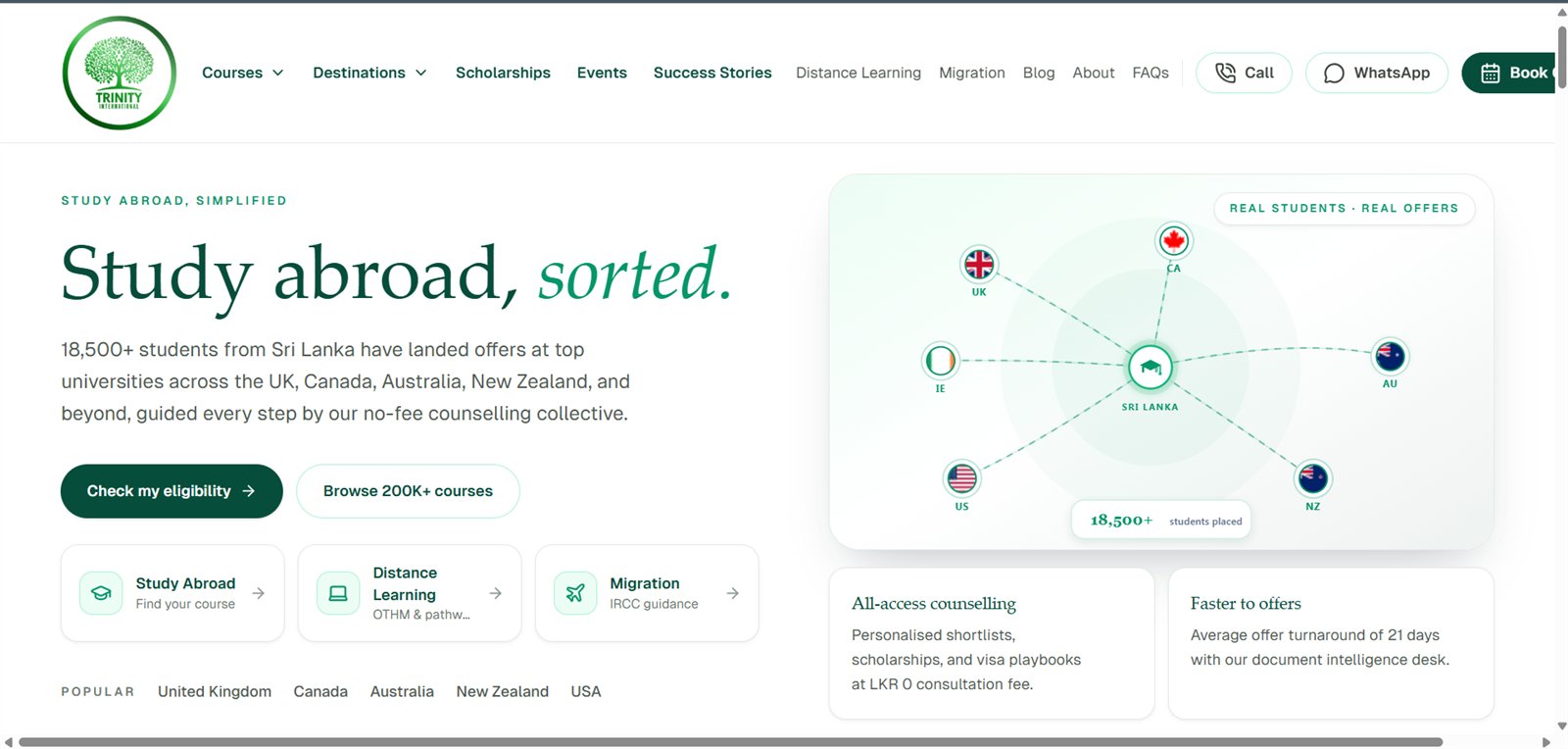
Task: Select USA popular destination
Action: [586, 691]
